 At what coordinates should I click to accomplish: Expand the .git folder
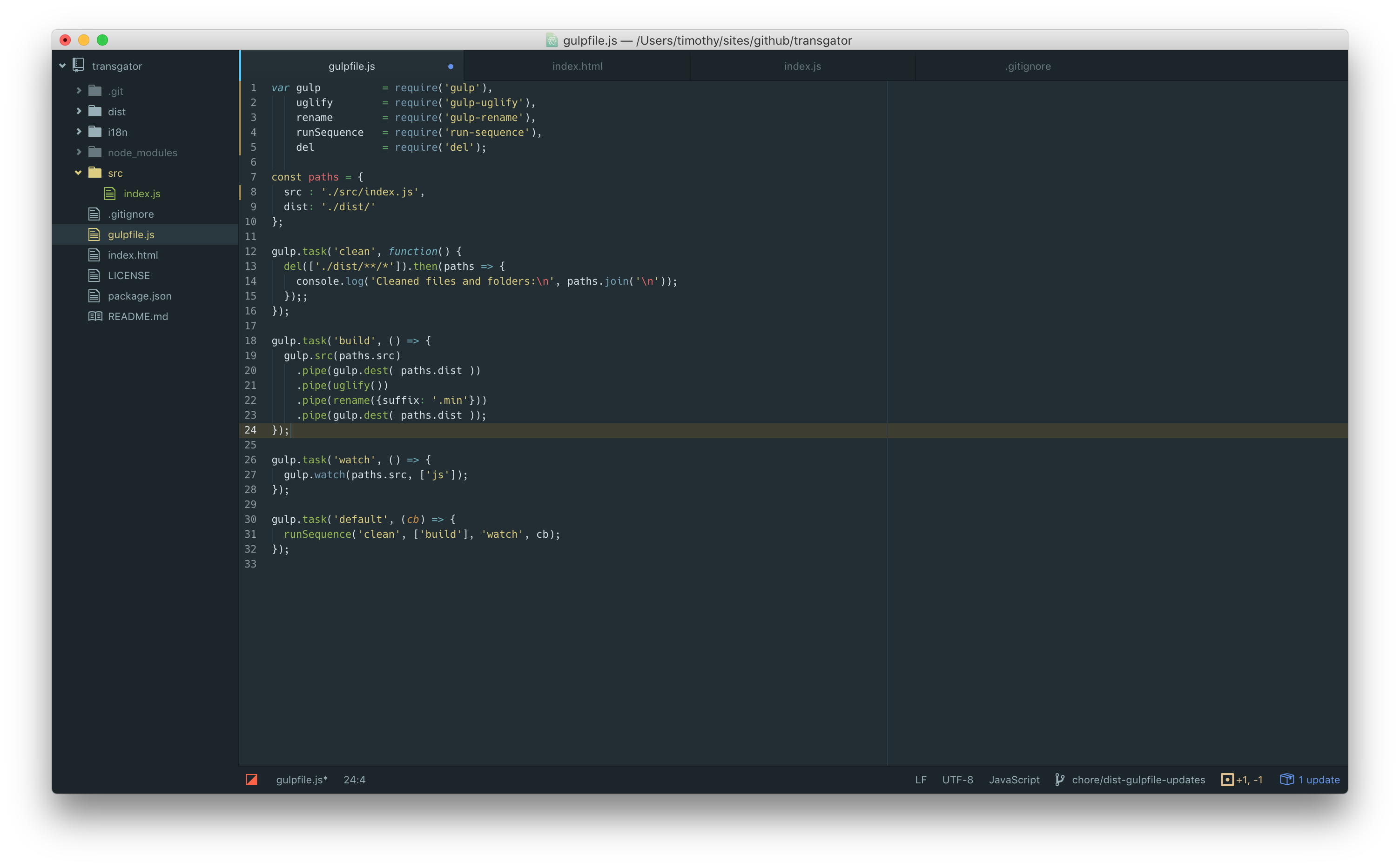tap(79, 91)
